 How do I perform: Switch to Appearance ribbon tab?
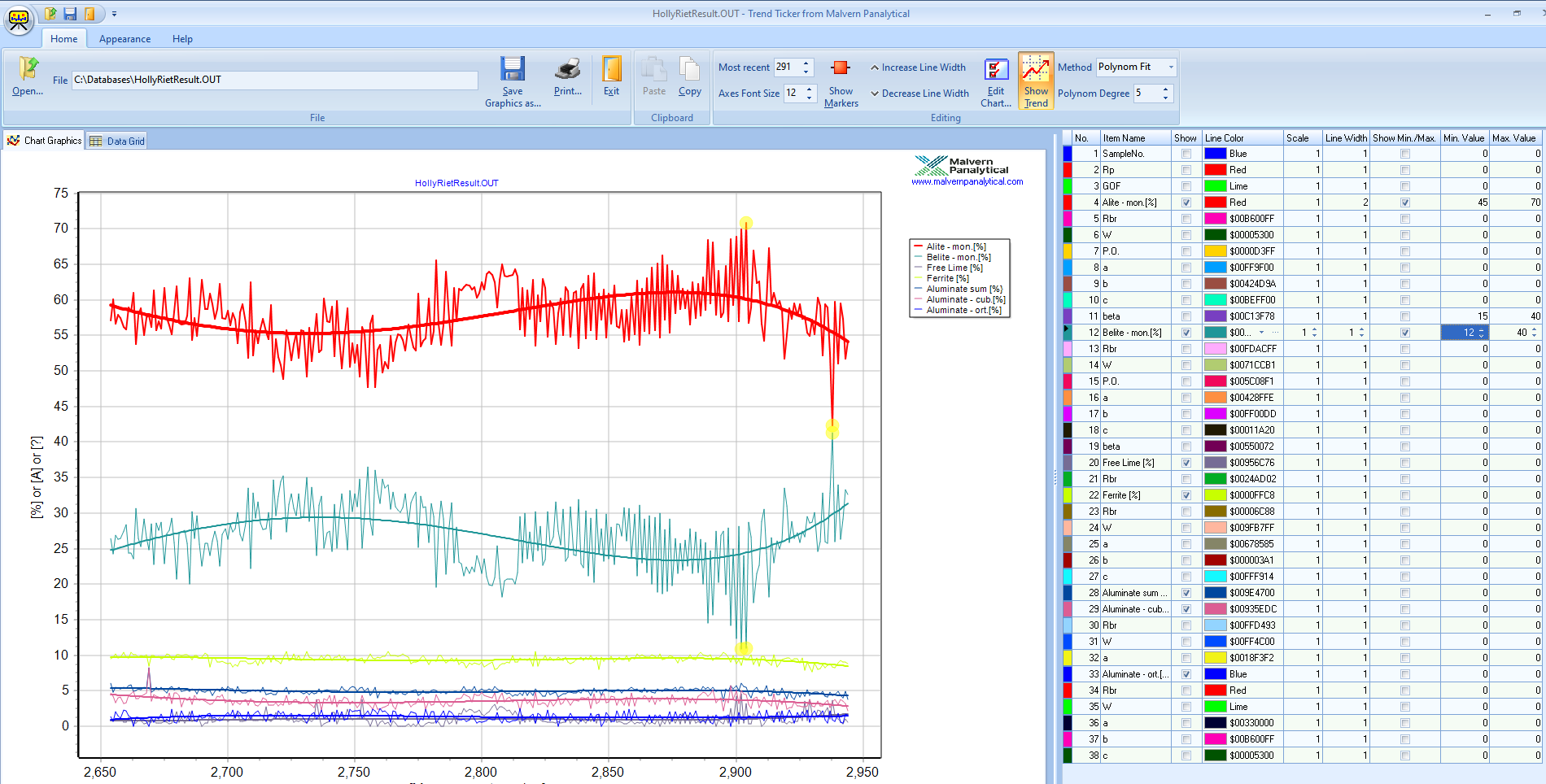tap(124, 39)
